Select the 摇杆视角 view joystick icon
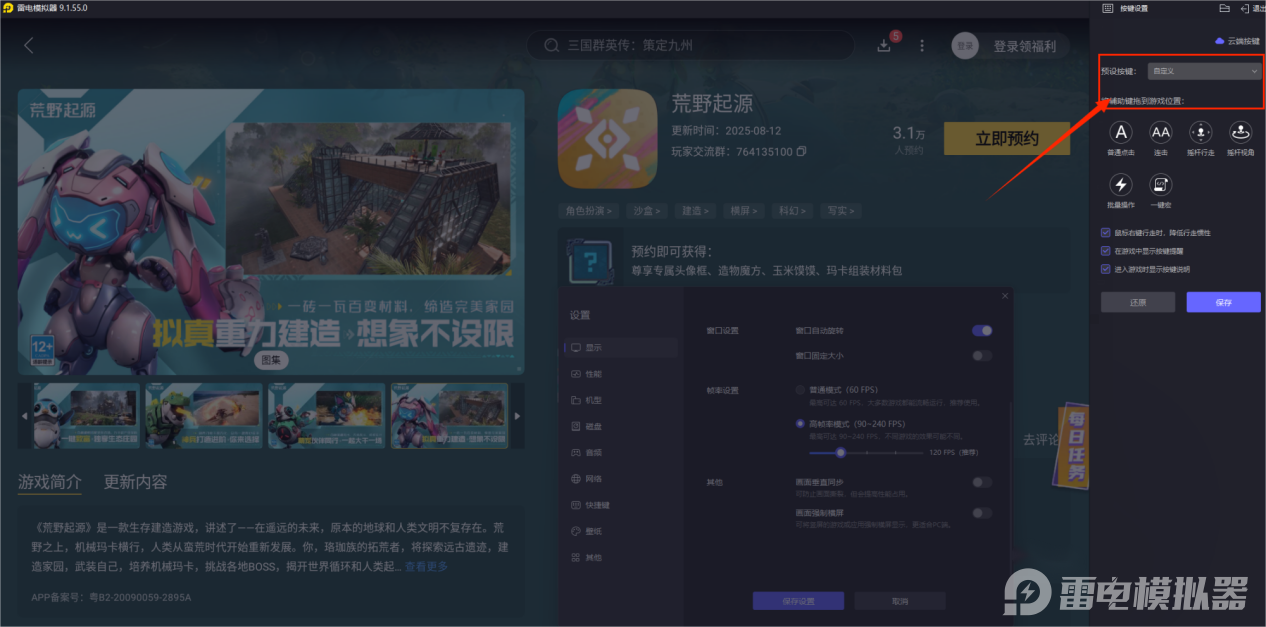The image size is (1266, 627). [1240, 133]
